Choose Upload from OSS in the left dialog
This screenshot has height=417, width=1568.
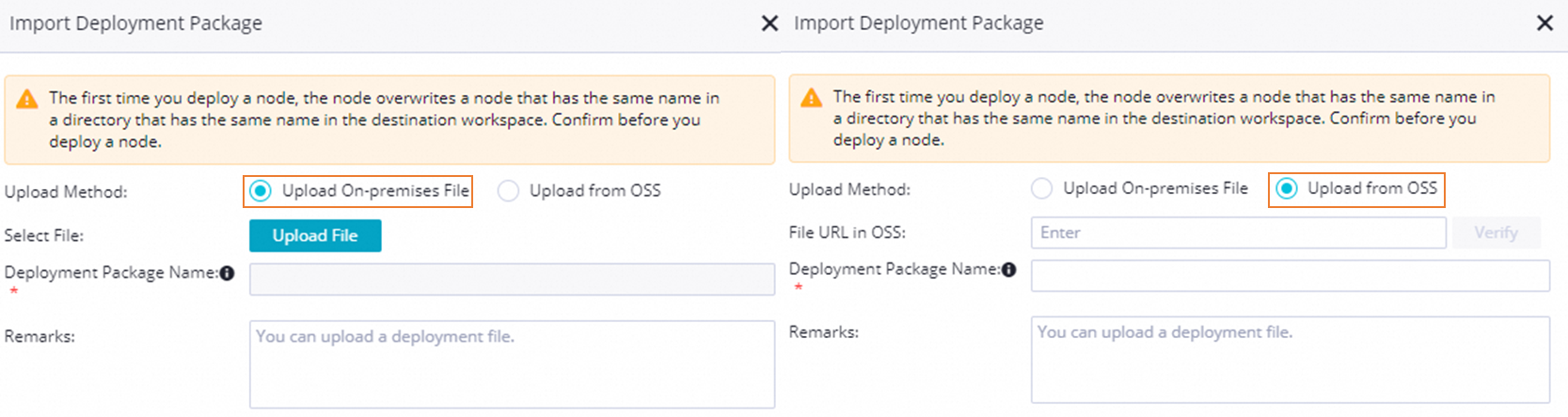509,191
